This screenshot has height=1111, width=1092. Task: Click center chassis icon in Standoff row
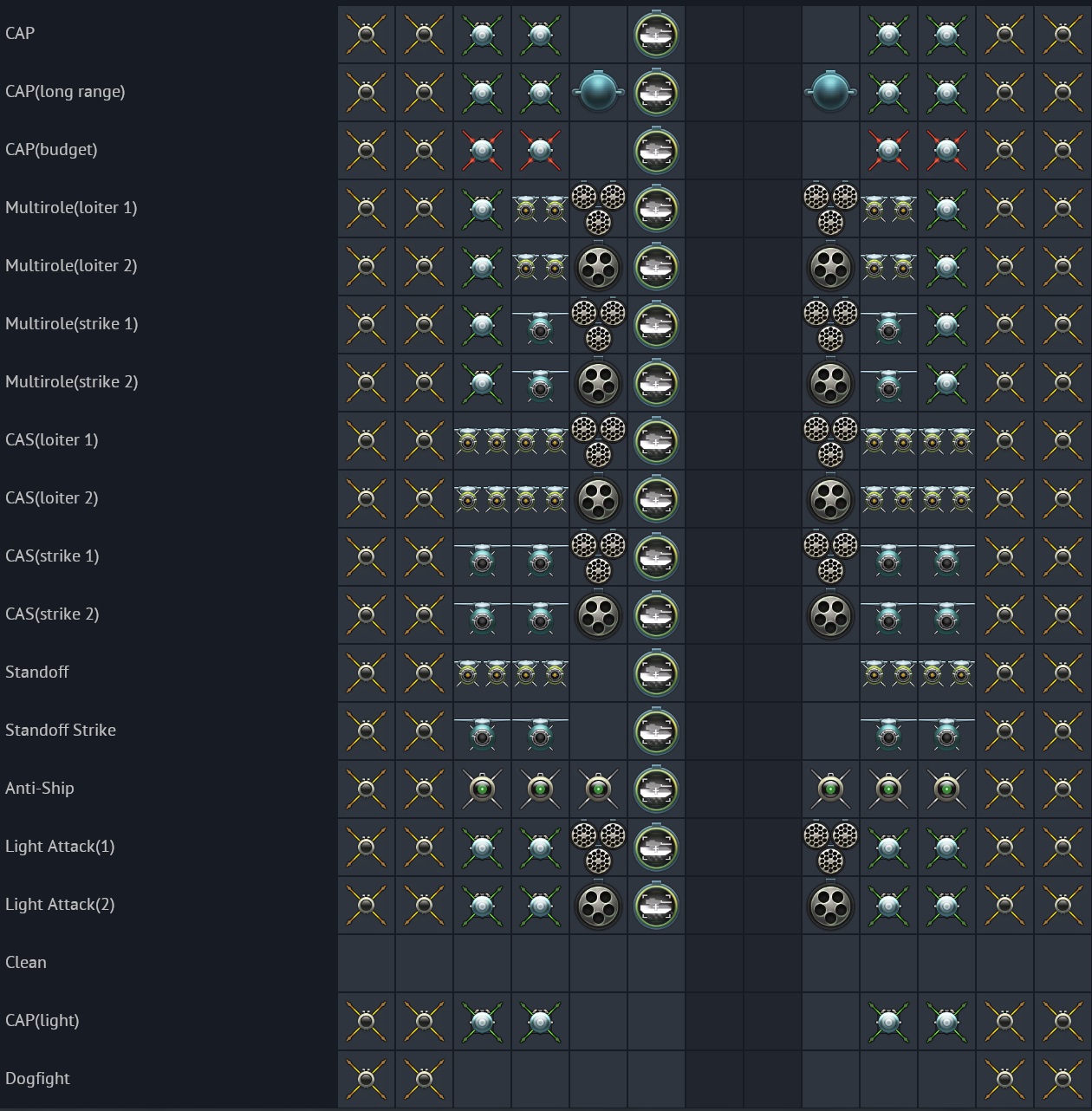(x=656, y=672)
